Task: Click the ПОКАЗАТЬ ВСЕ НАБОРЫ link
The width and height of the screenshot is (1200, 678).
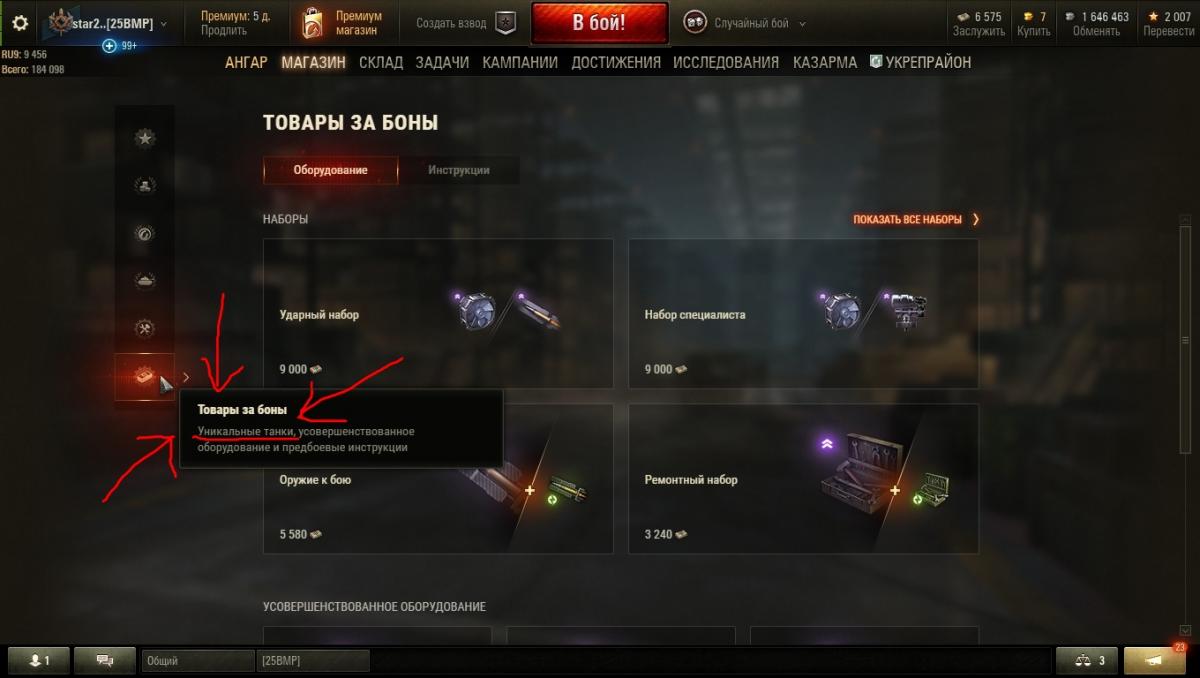Action: (916, 219)
